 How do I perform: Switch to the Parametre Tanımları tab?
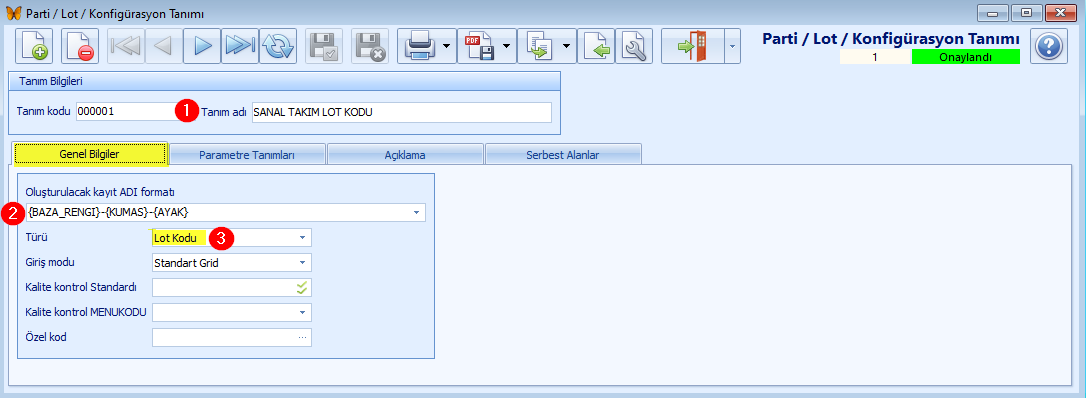(x=247, y=155)
